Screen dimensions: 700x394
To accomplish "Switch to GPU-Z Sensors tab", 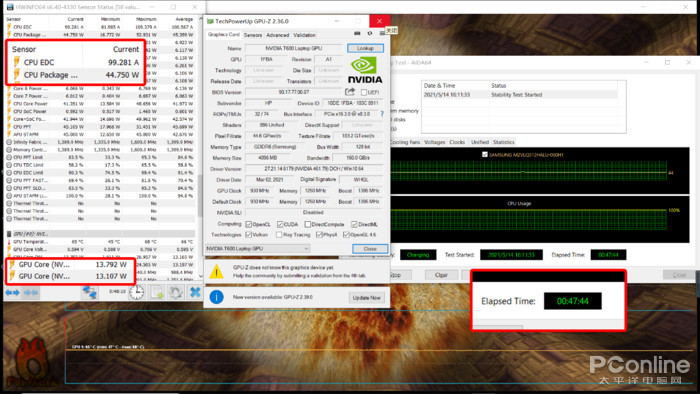I will pos(253,35).
